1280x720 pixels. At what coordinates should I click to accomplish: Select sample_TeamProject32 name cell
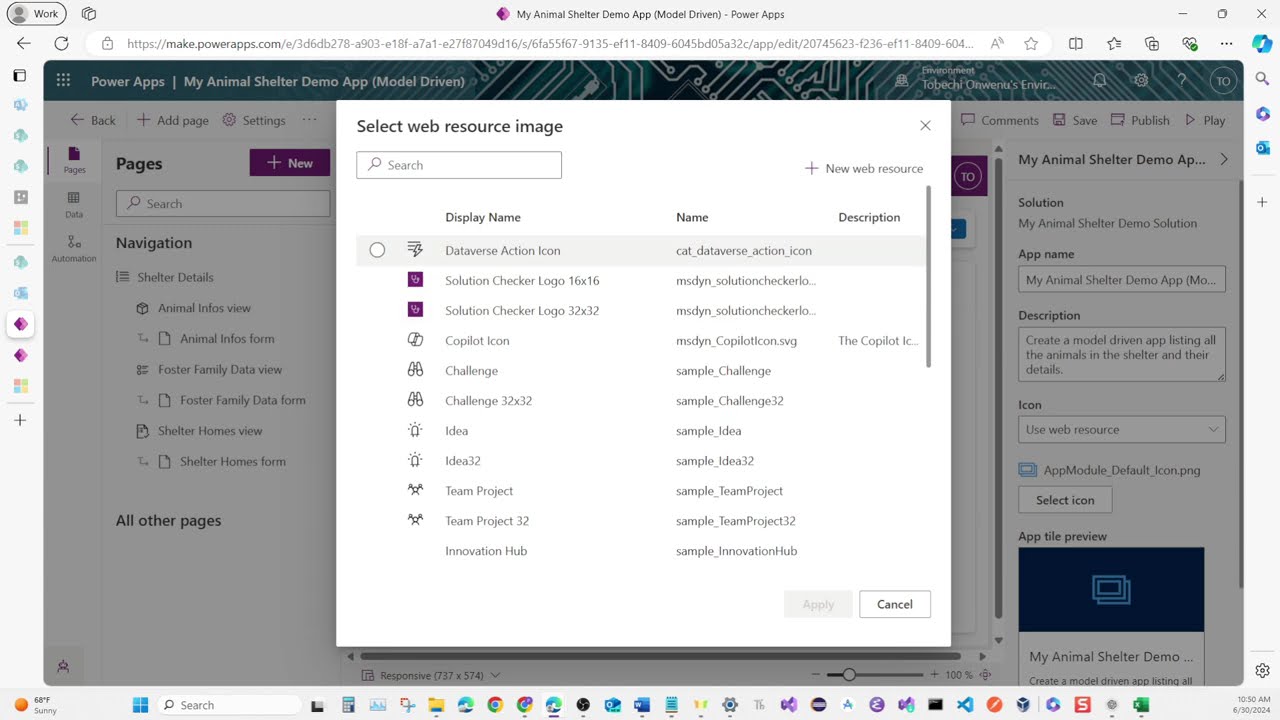tap(736, 521)
